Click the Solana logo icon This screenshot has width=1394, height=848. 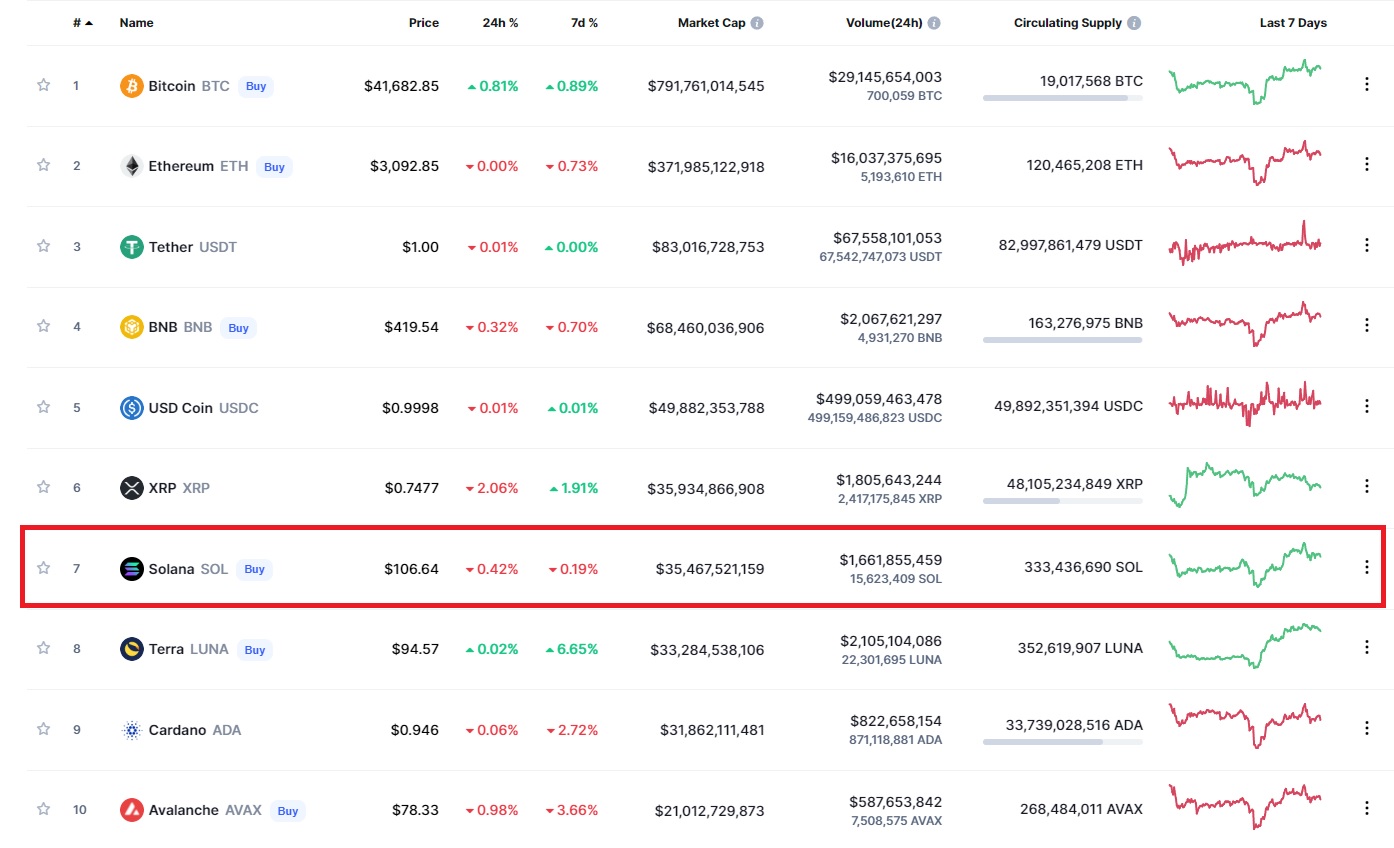pos(132,569)
